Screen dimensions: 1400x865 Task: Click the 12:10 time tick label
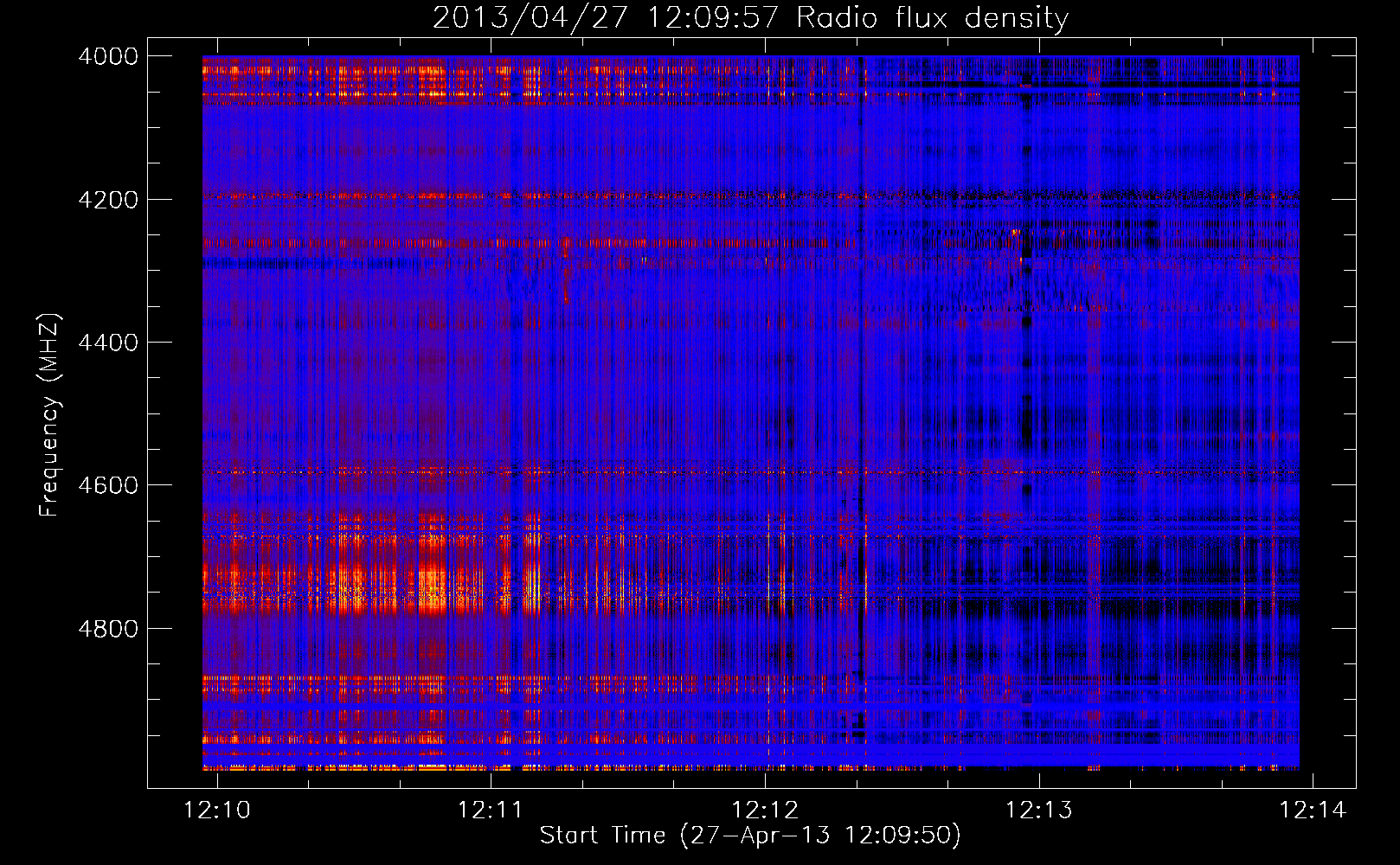tap(217, 811)
